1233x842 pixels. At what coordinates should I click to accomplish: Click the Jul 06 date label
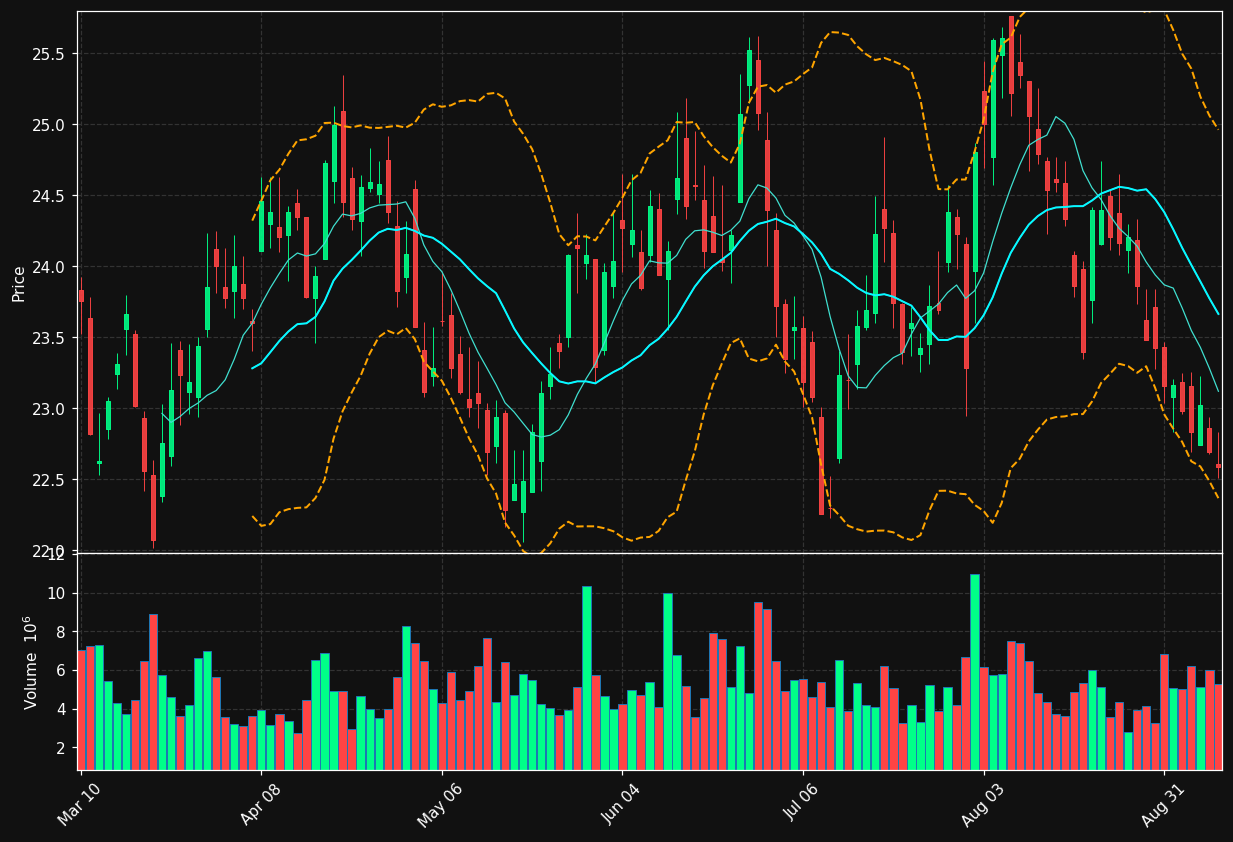click(x=803, y=804)
